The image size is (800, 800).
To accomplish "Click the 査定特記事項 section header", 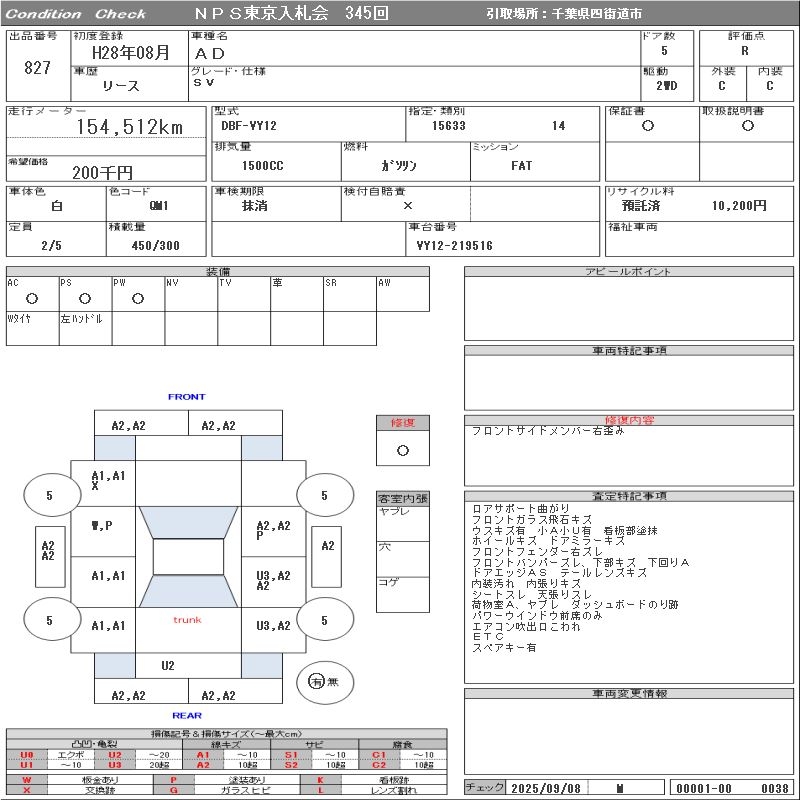I will point(629,496).
